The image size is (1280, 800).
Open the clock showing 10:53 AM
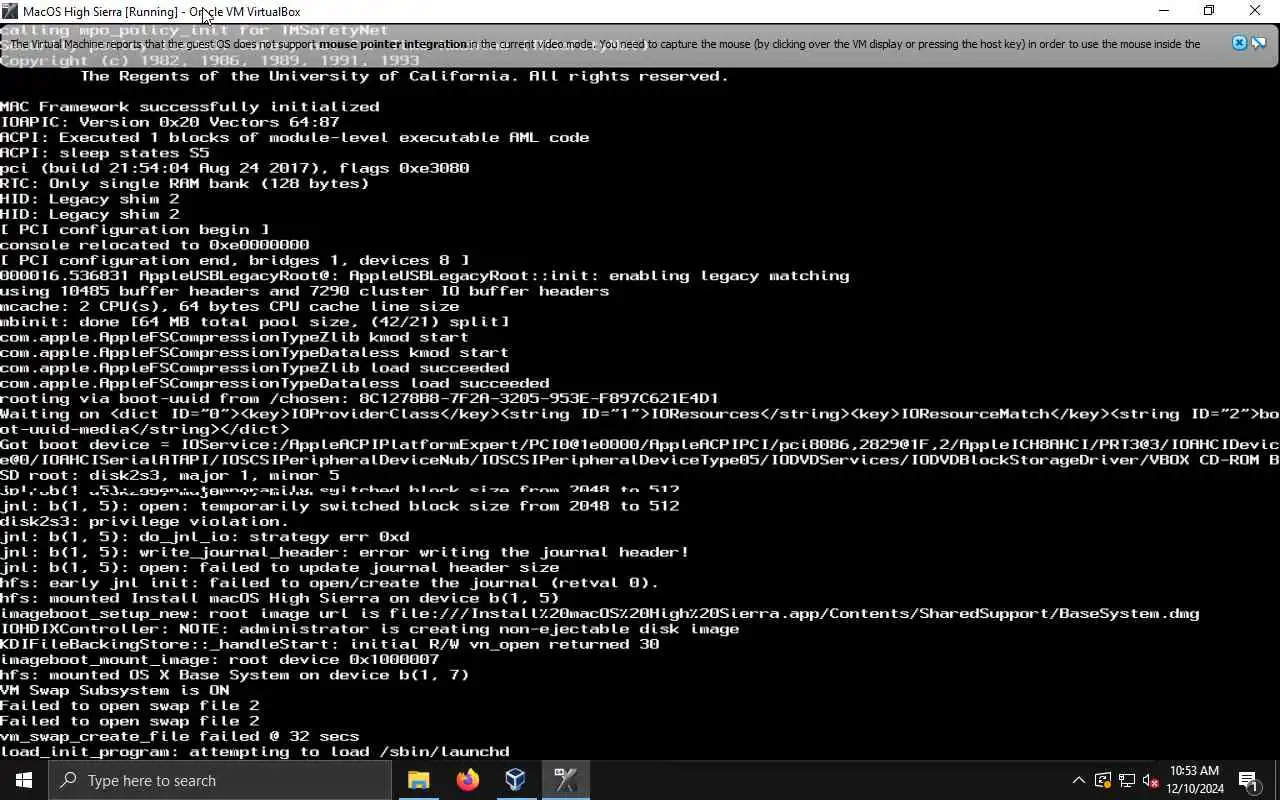click(x=1194, y=780)
